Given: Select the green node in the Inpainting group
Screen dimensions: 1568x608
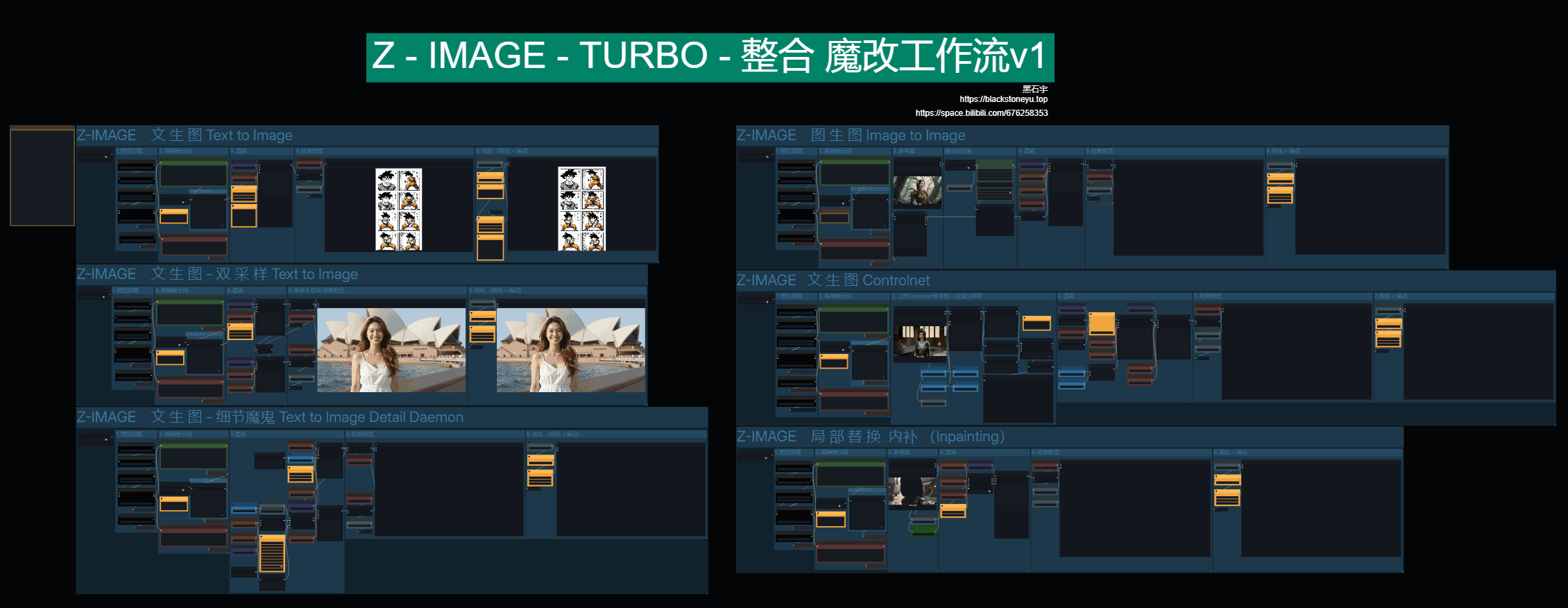Looking at the screenshot, I should 923,530.
